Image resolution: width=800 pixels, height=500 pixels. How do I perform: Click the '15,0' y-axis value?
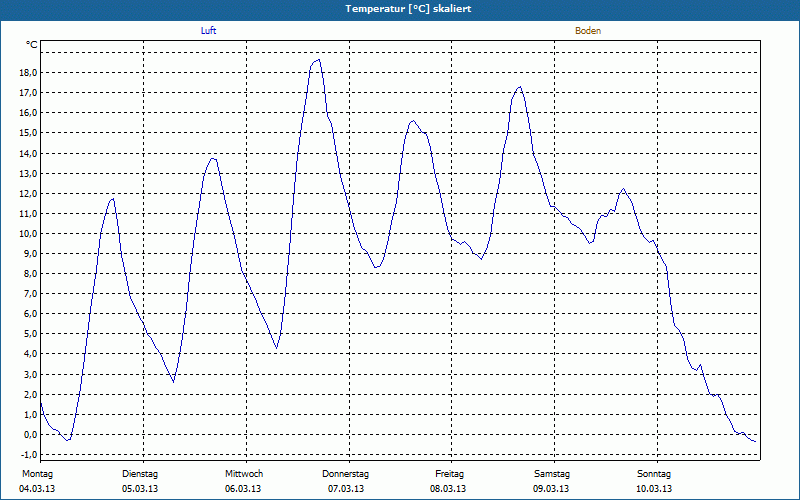[x=28, y=133]
